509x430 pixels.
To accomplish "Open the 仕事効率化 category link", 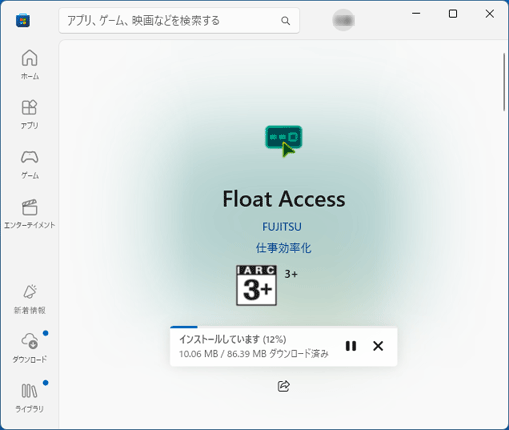I will coord(284,248).
